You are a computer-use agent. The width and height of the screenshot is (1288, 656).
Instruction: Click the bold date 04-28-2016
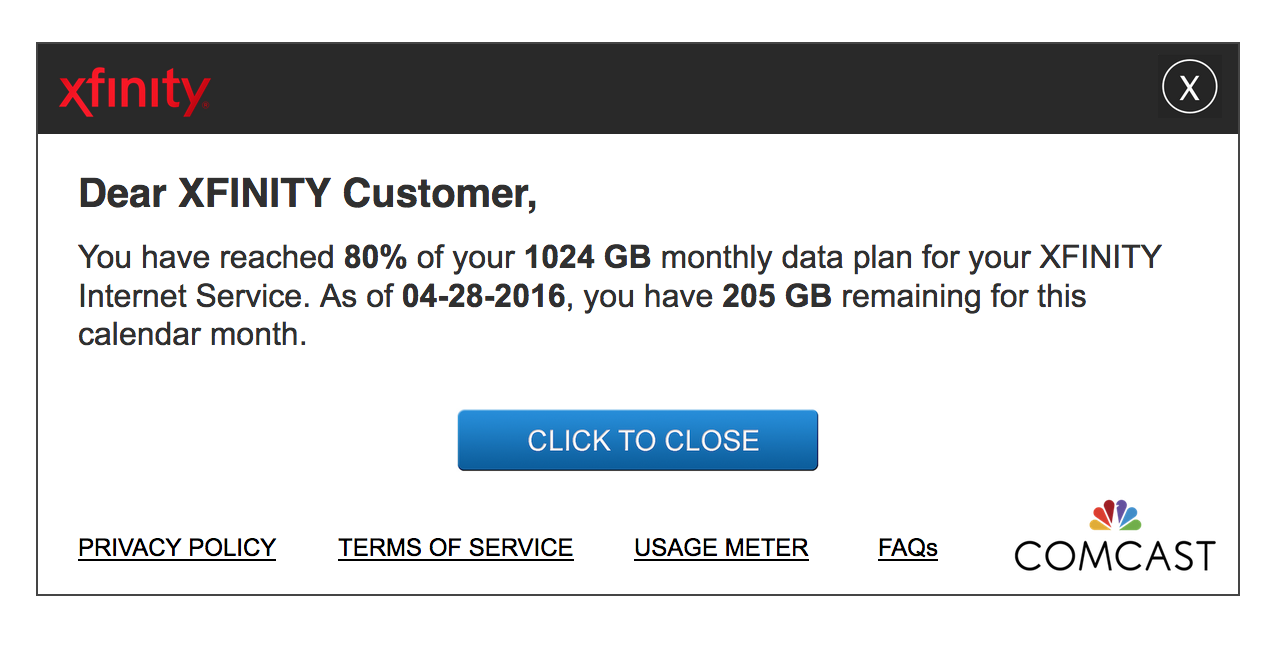484,297
